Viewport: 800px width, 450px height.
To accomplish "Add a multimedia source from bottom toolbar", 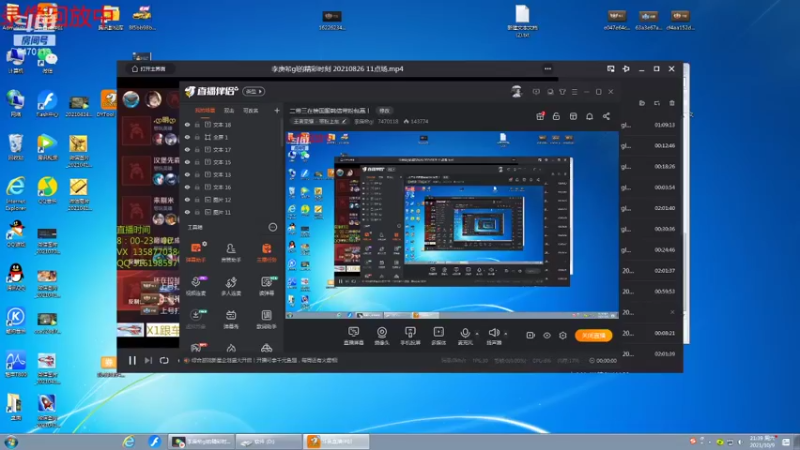I will [x=438, y=336].
